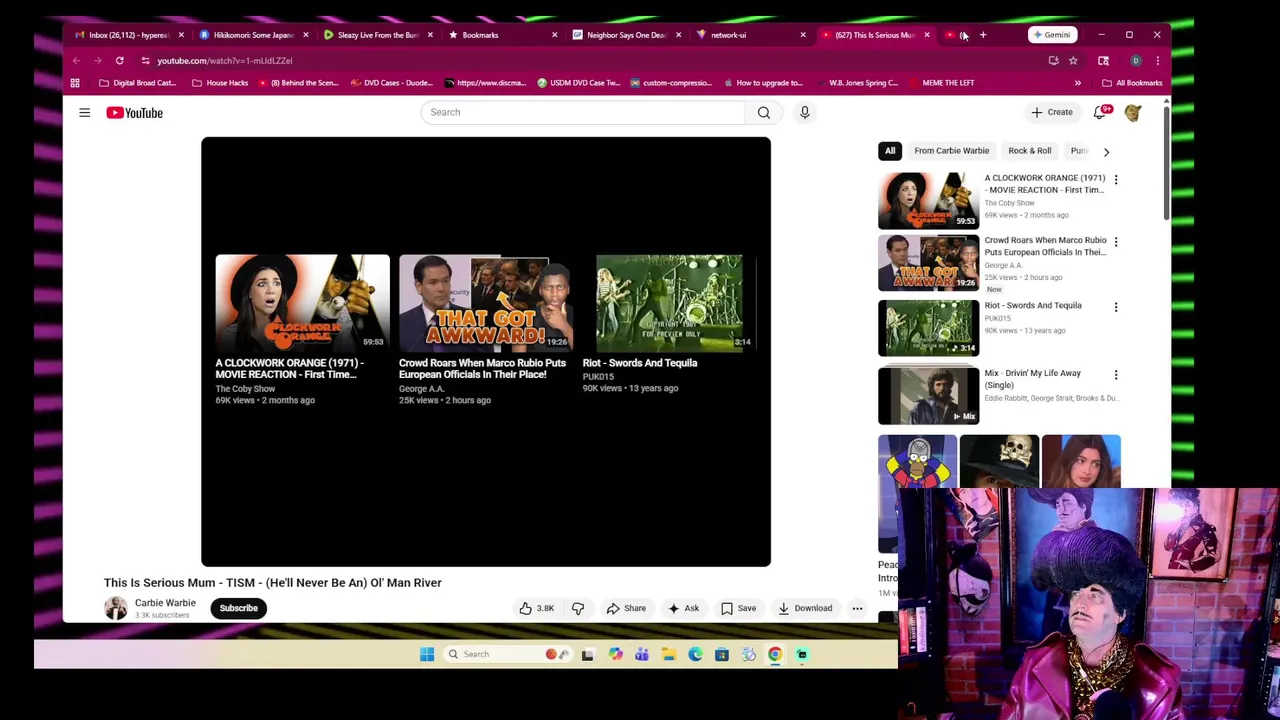Play A Clockwork Orange endscreen video suggestion
Screen dimensions: 1280x720
pyautogui.click(x=302, y=302)
